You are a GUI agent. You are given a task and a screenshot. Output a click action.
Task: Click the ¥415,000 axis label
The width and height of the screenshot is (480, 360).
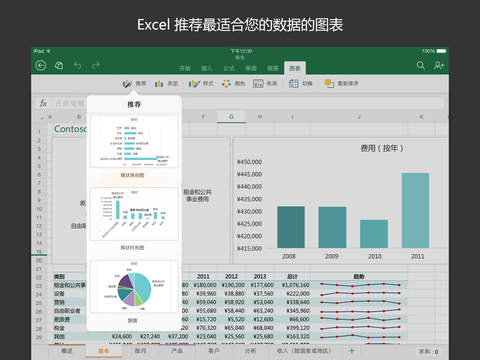coord(249,248)
